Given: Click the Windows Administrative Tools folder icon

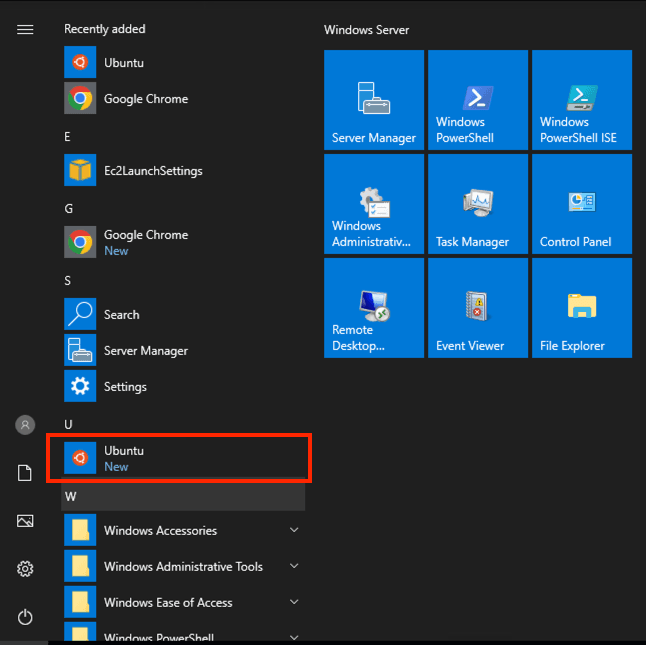Looking at the screenshot, I should click(x=80, y=566).
